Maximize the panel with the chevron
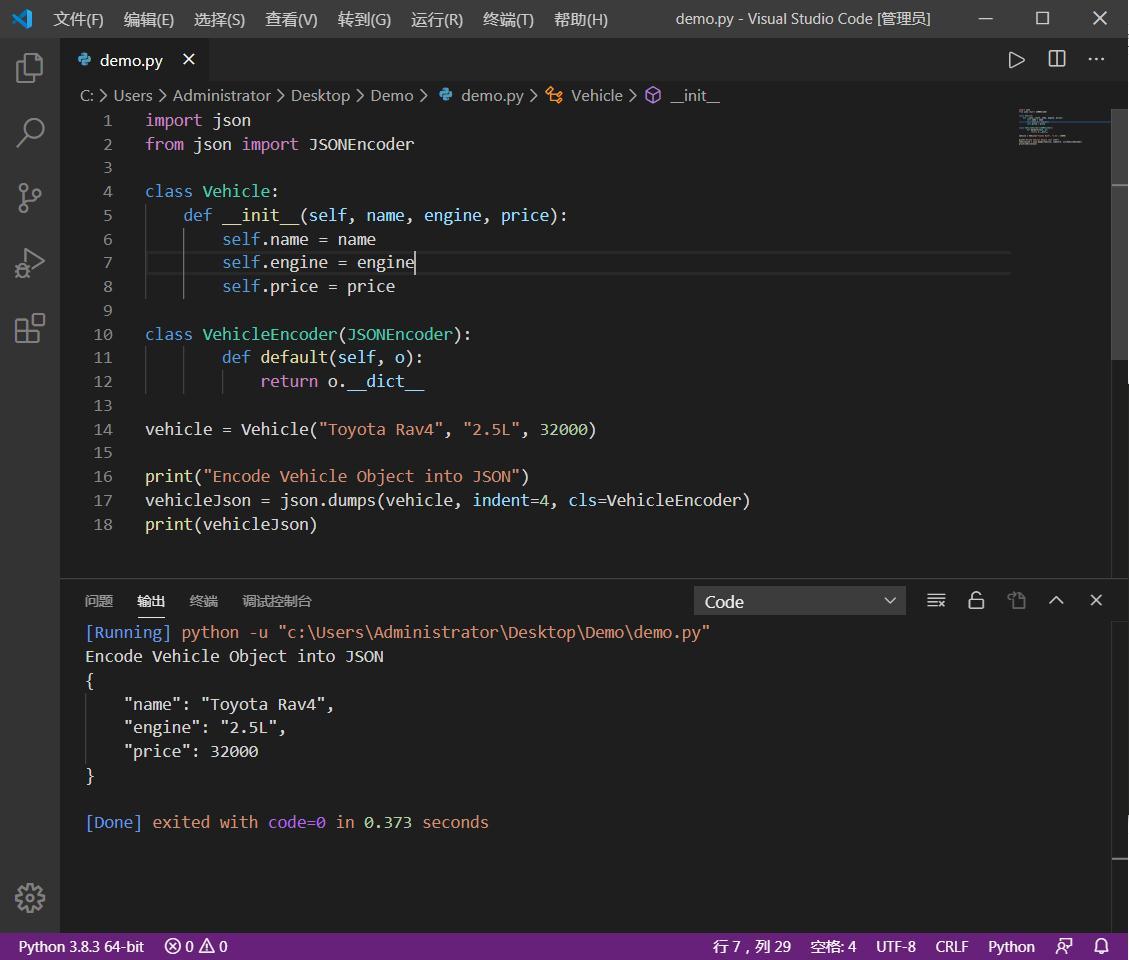 [x=1056, y=600]
